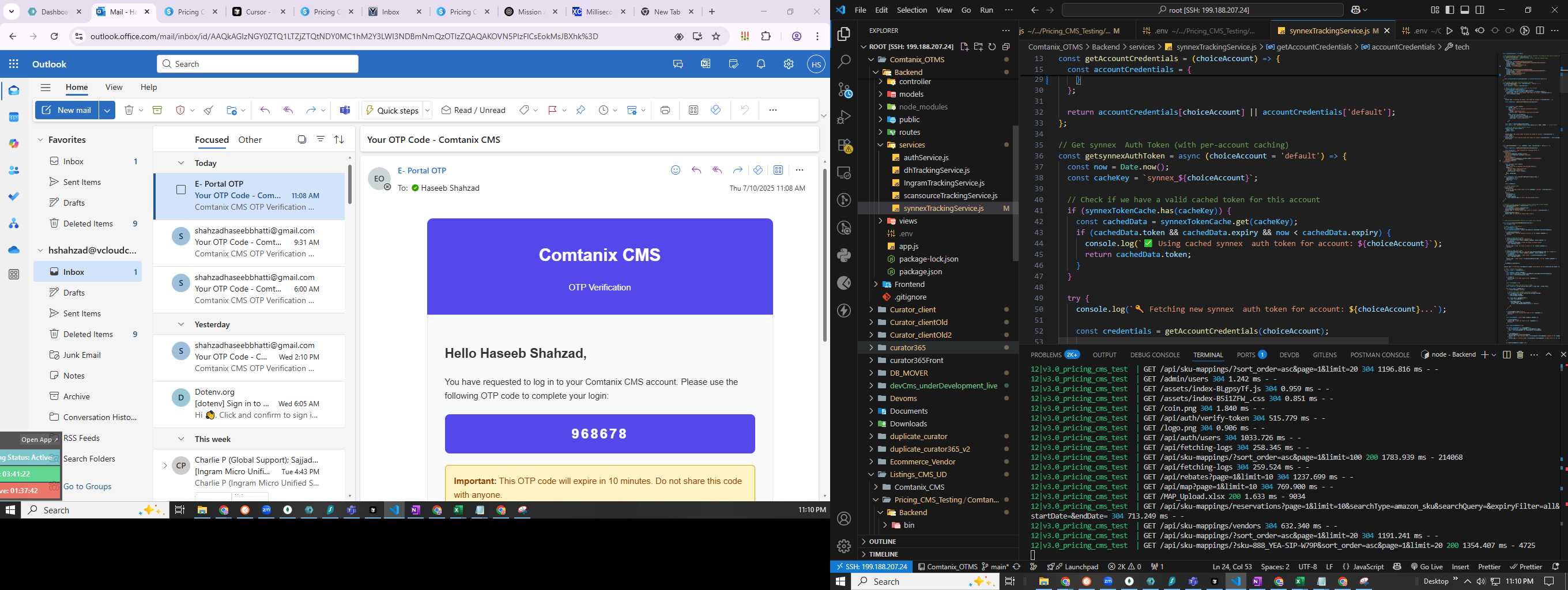Open the Outlook app launcher grid
The image size is (1568, 590).
click(13, 64)
